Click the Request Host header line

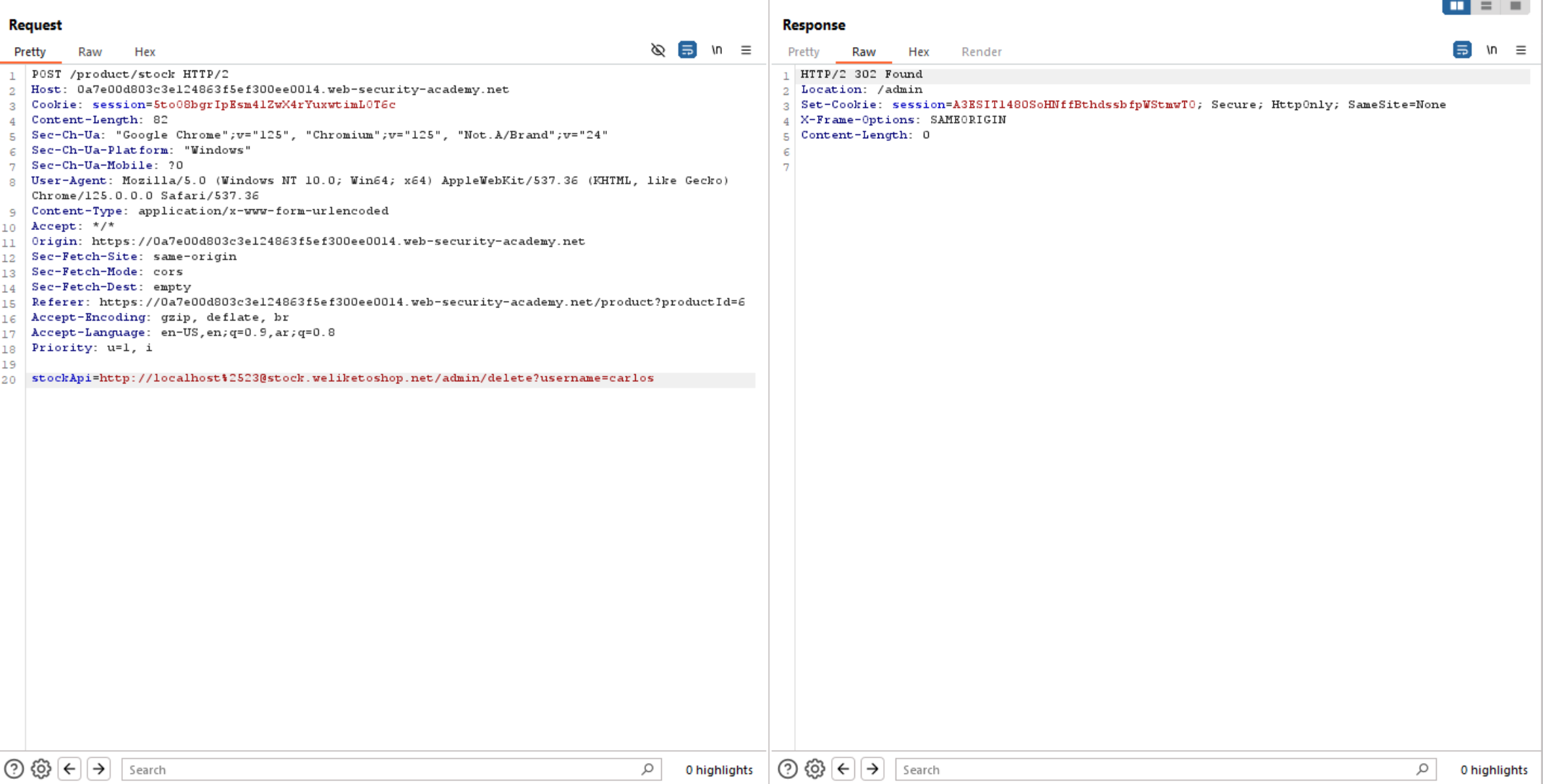[x=270, y=90]
